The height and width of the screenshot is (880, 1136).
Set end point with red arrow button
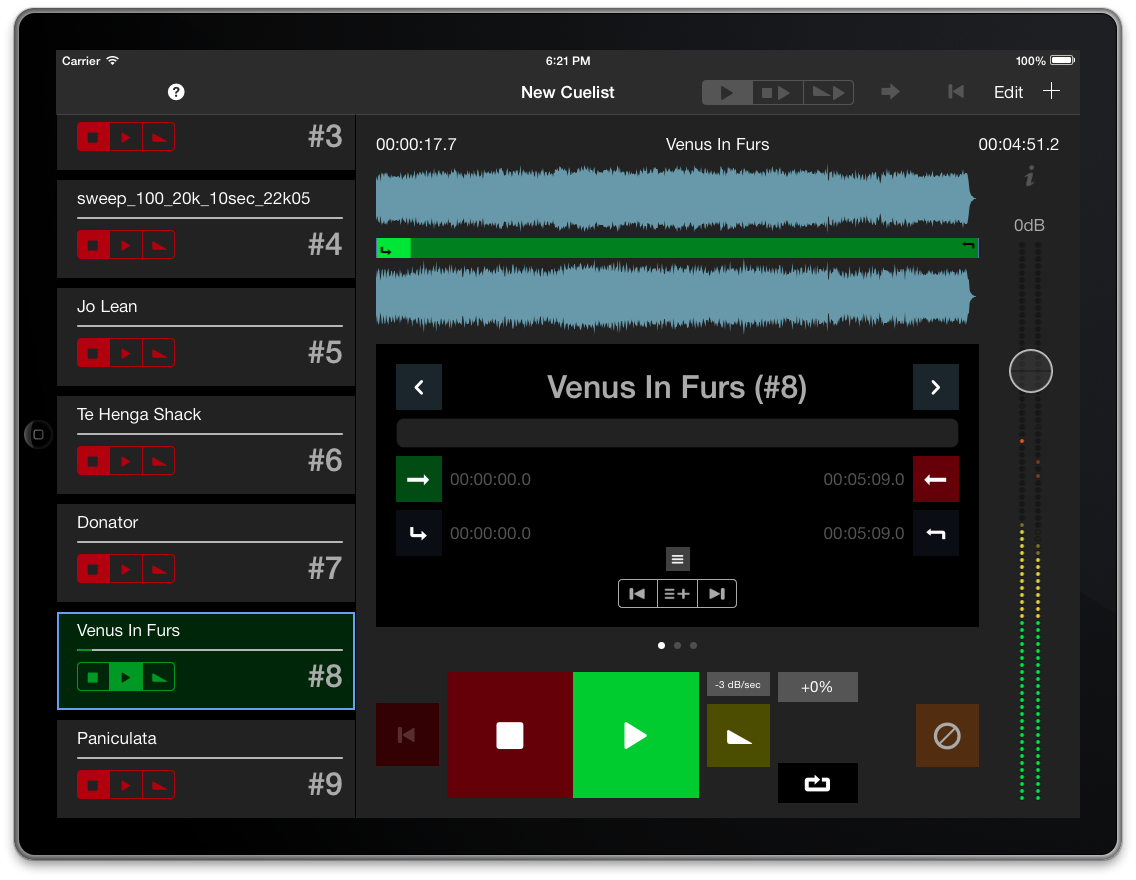click(x=935, y=479)
